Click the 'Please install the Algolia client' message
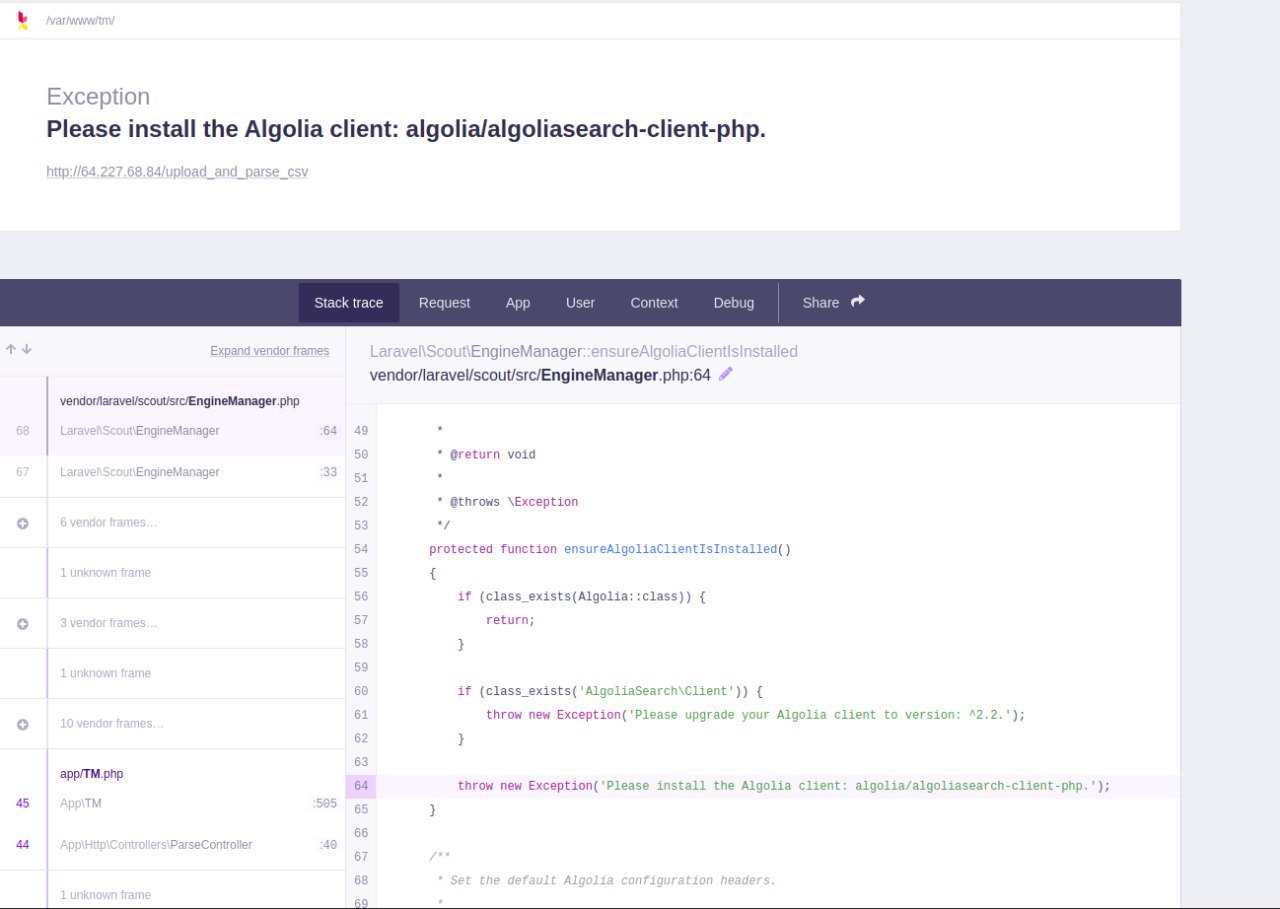Screen dimensions: 1280x909 pyautogui.click(x=406, y=129)
